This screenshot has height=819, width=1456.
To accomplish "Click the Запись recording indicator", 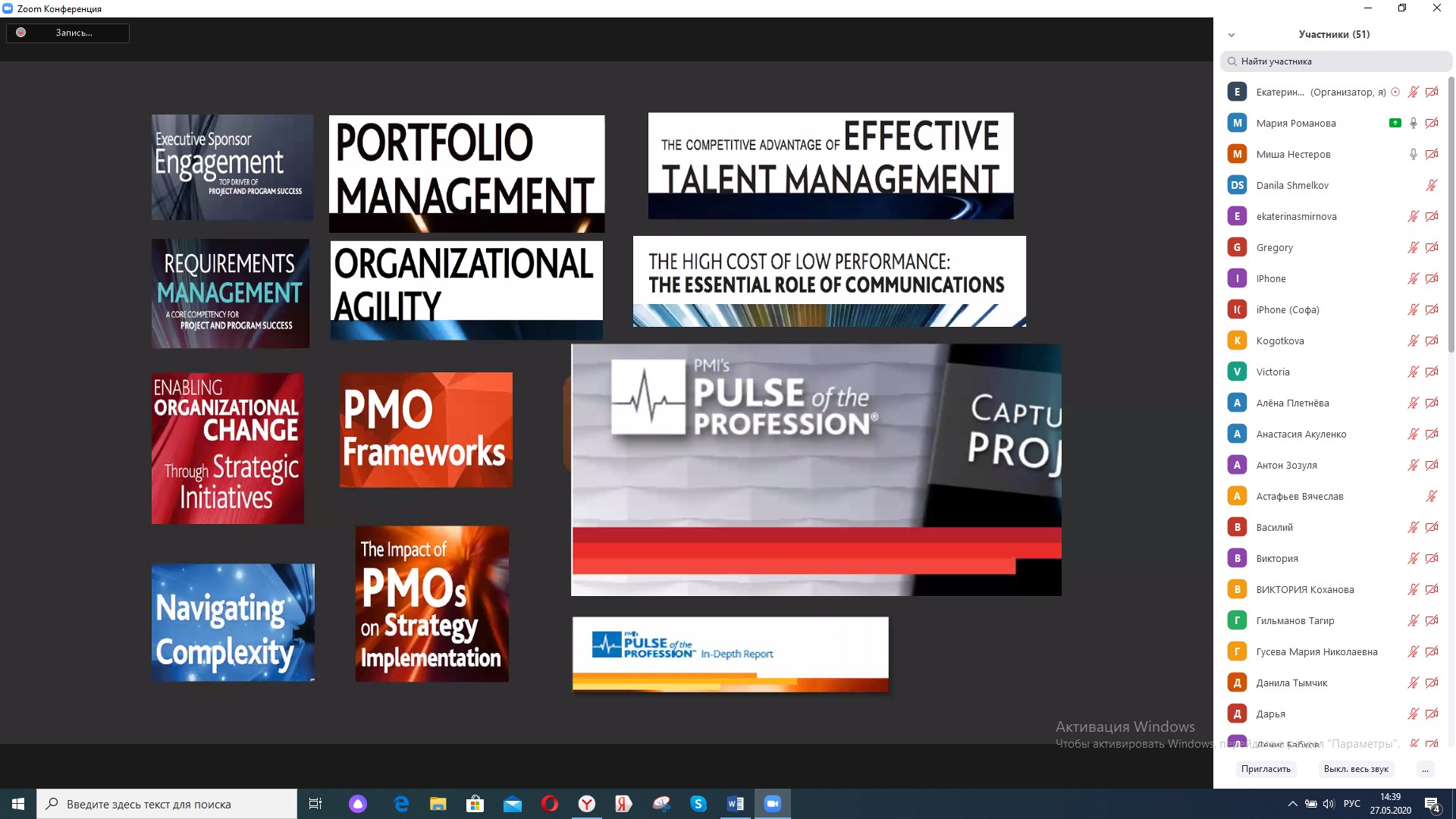I will (x=67, y=33).
